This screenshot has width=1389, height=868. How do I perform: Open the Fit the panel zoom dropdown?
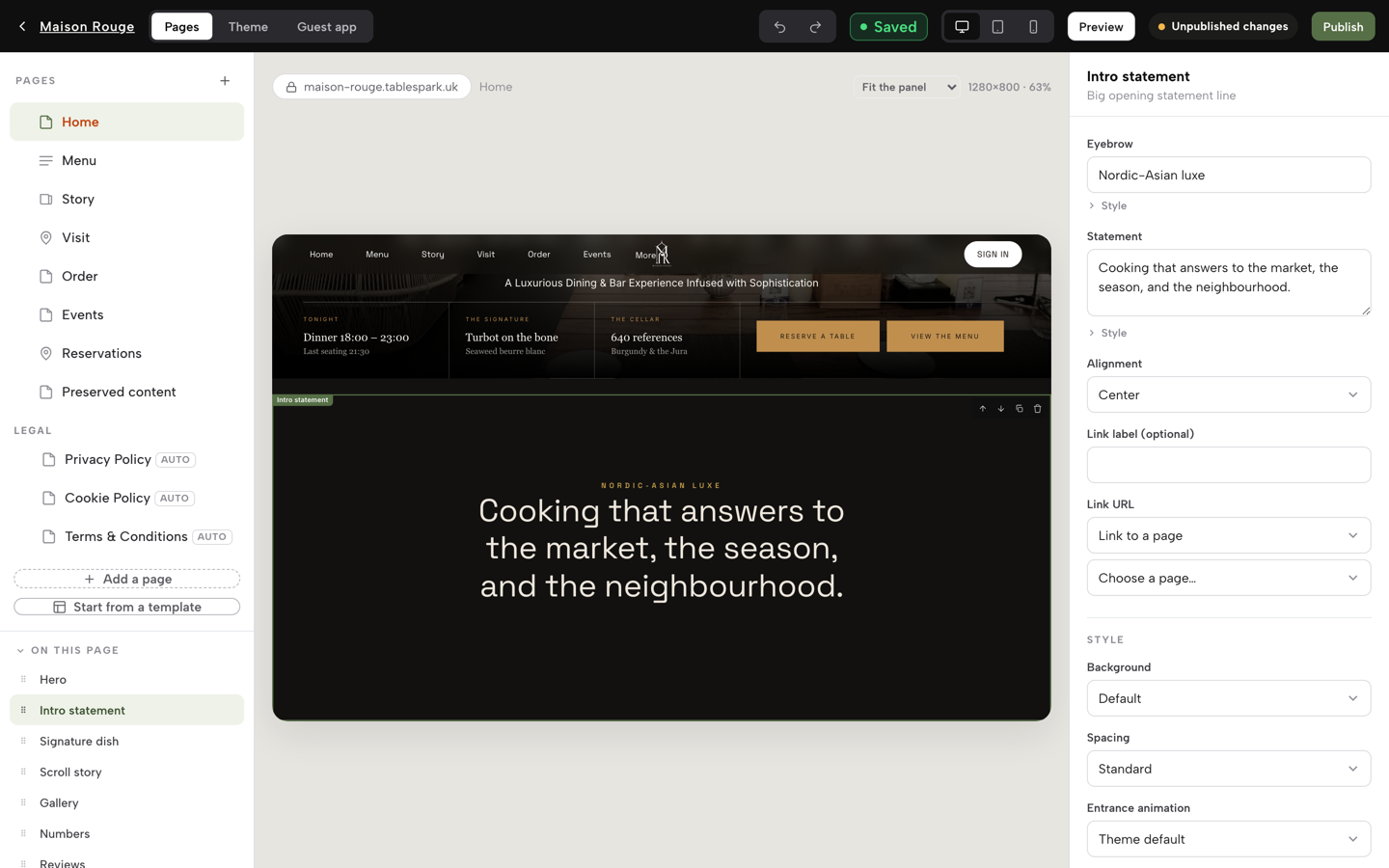click(x=907, y=87)
